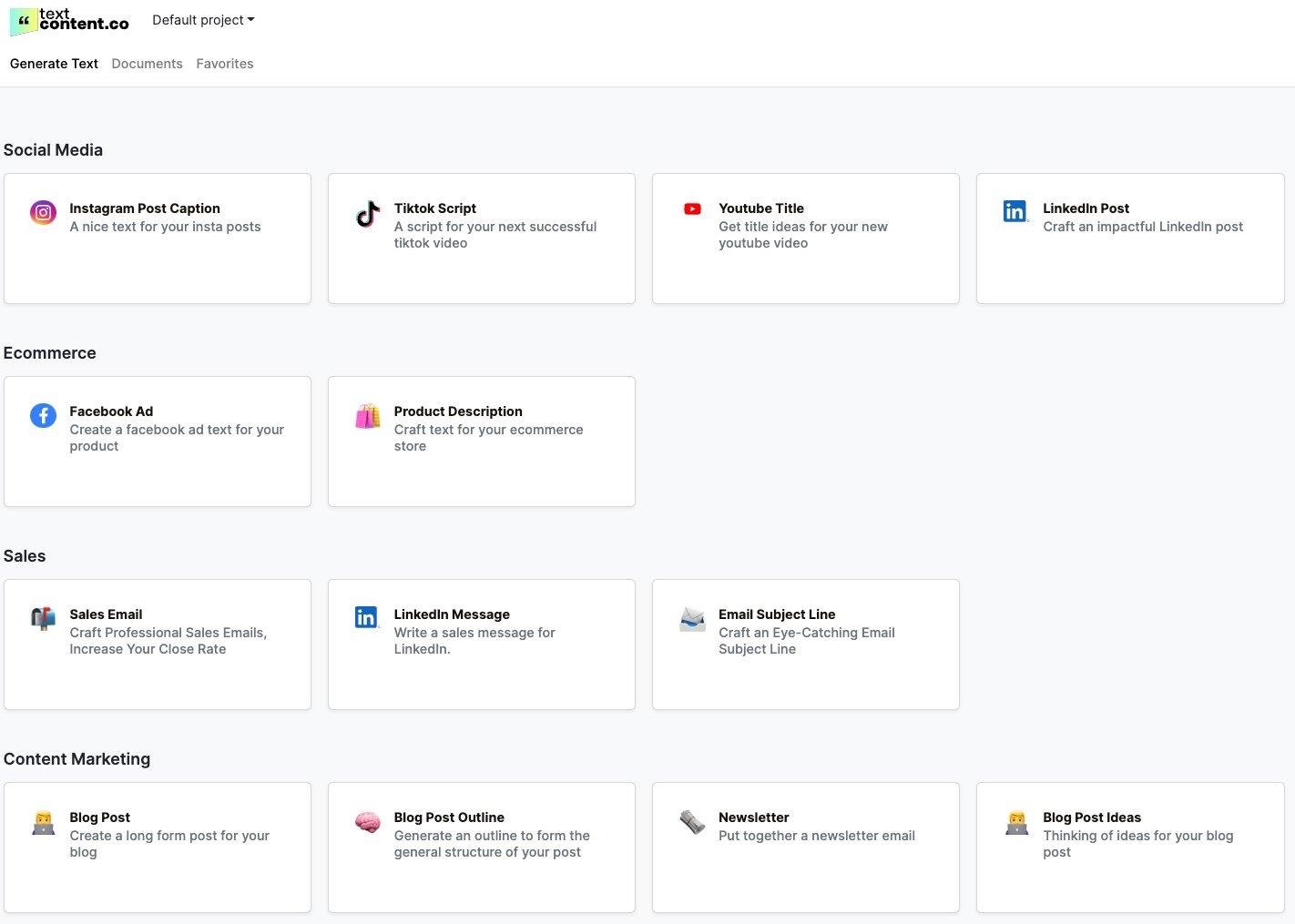Open the Blog Post Ideas template
This screenshot has height=924, width=1295.
[1092, 817]
